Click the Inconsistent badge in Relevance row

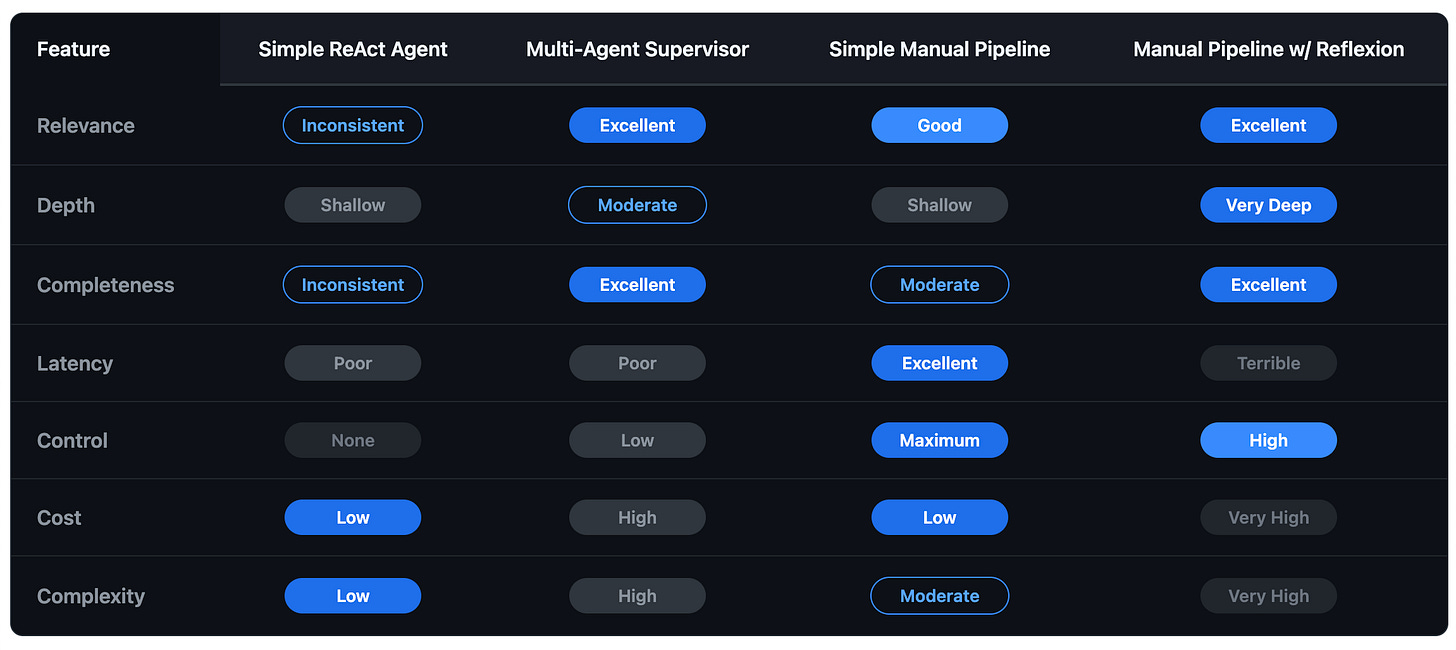353,126
